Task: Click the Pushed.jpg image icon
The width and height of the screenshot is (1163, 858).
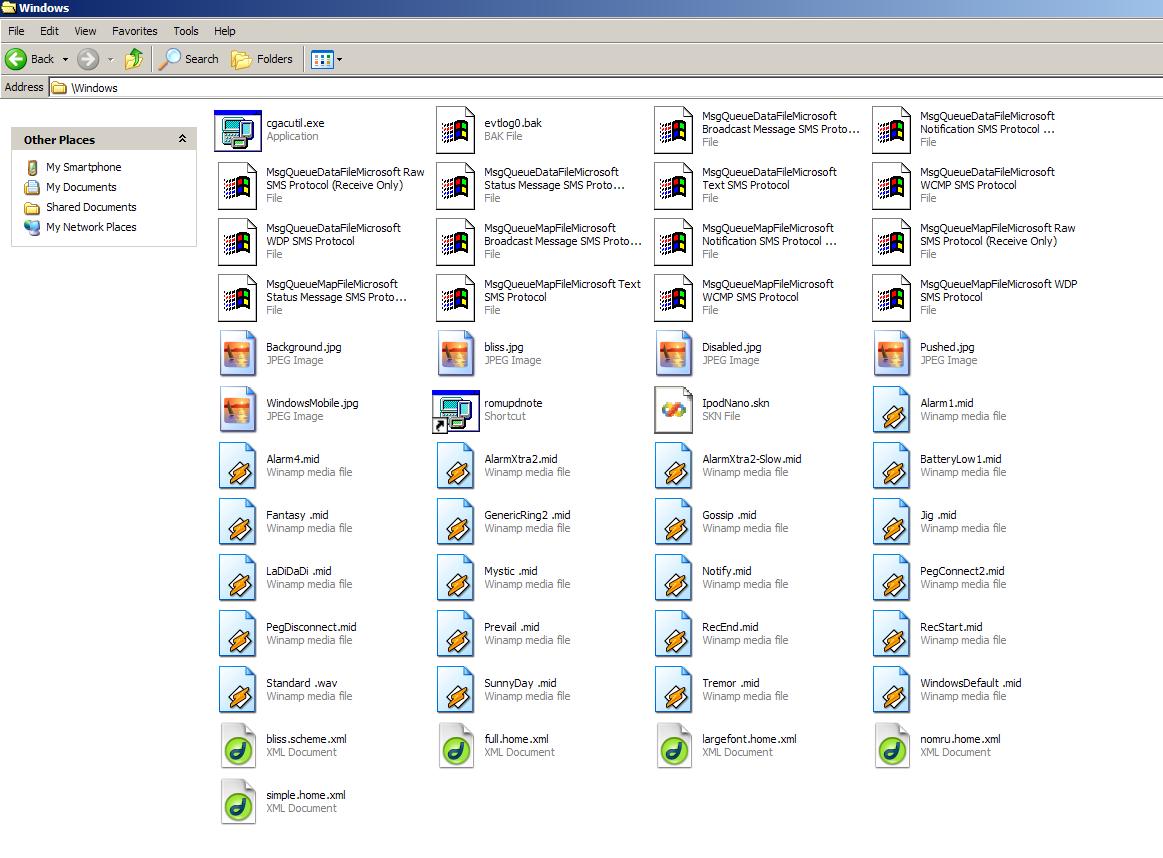Action: coord(892,354)
